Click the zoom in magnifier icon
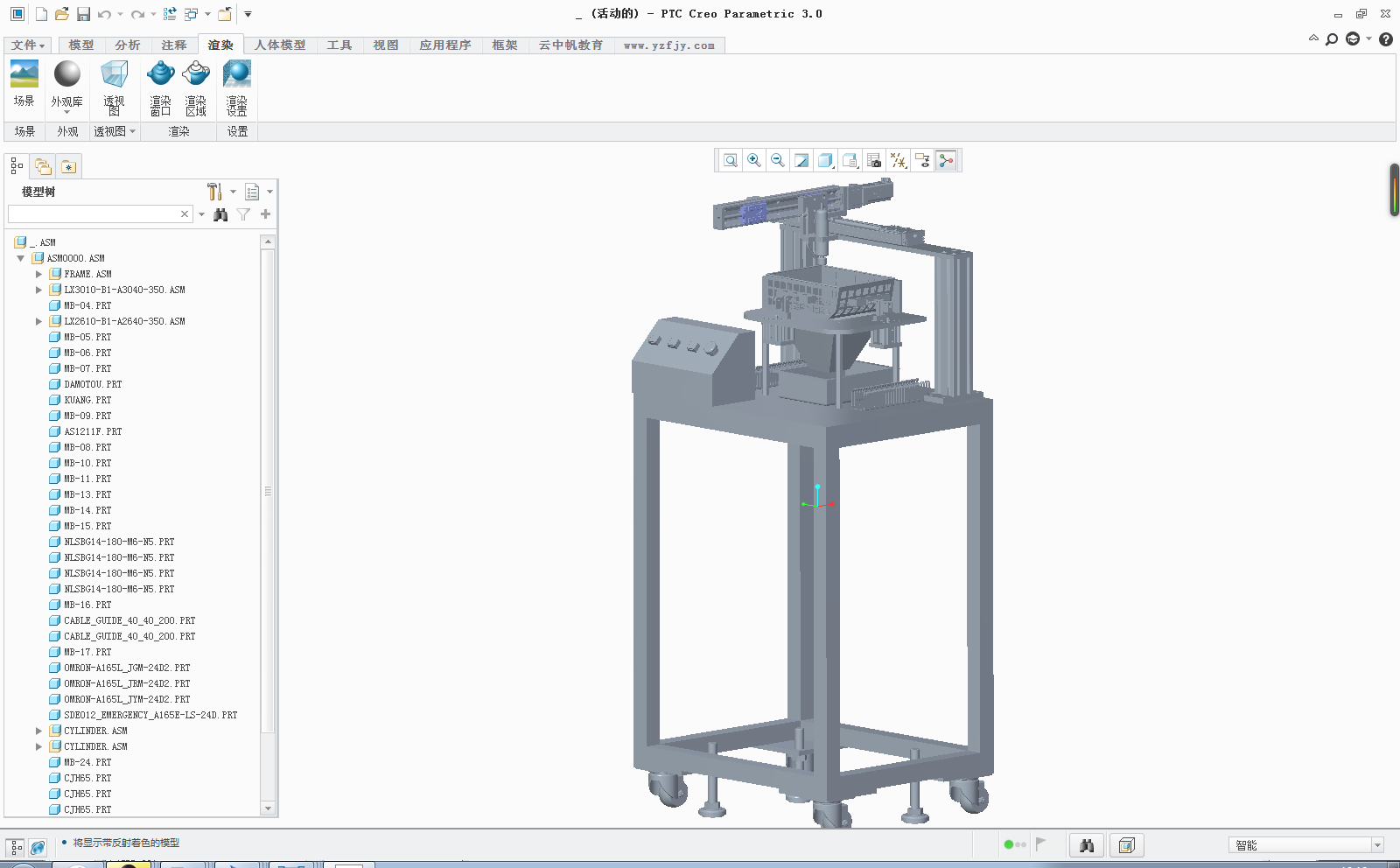Image resolution: width=1400 pixels, height=868 pixels. [x=754, y=160]
